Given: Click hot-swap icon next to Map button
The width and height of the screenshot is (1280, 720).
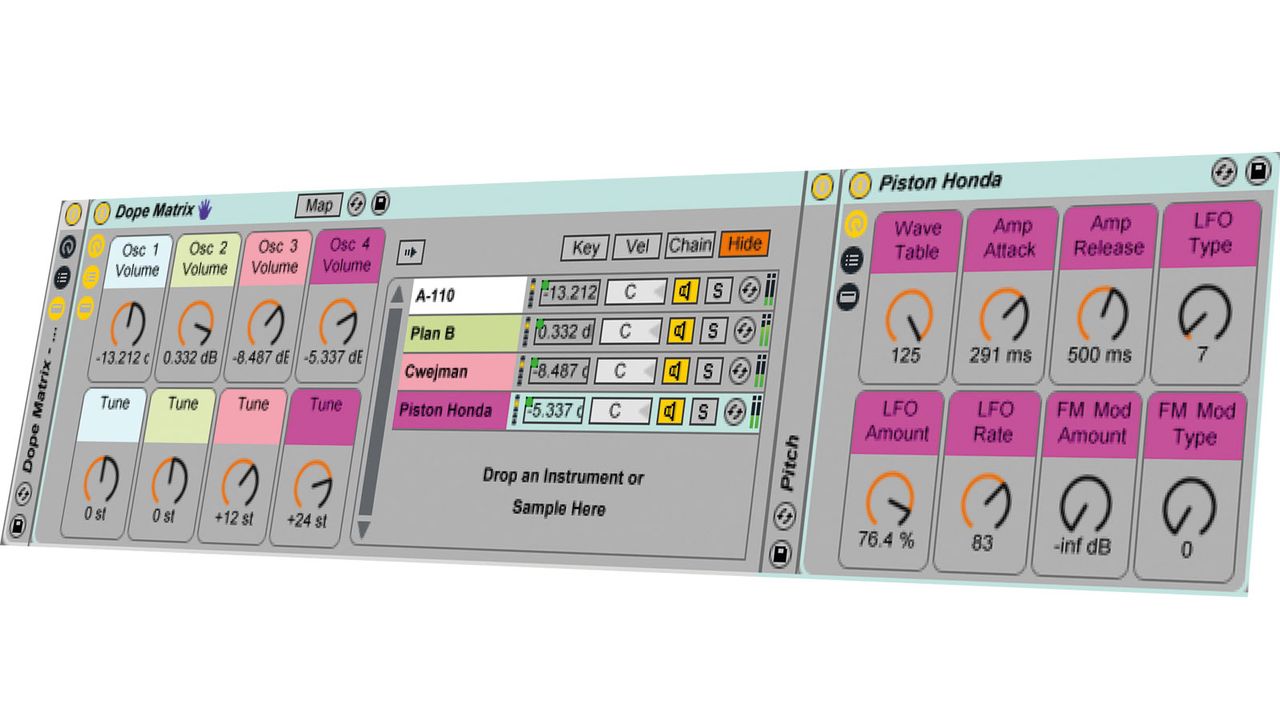Looking at the screenshot, I should pos(356,205).
